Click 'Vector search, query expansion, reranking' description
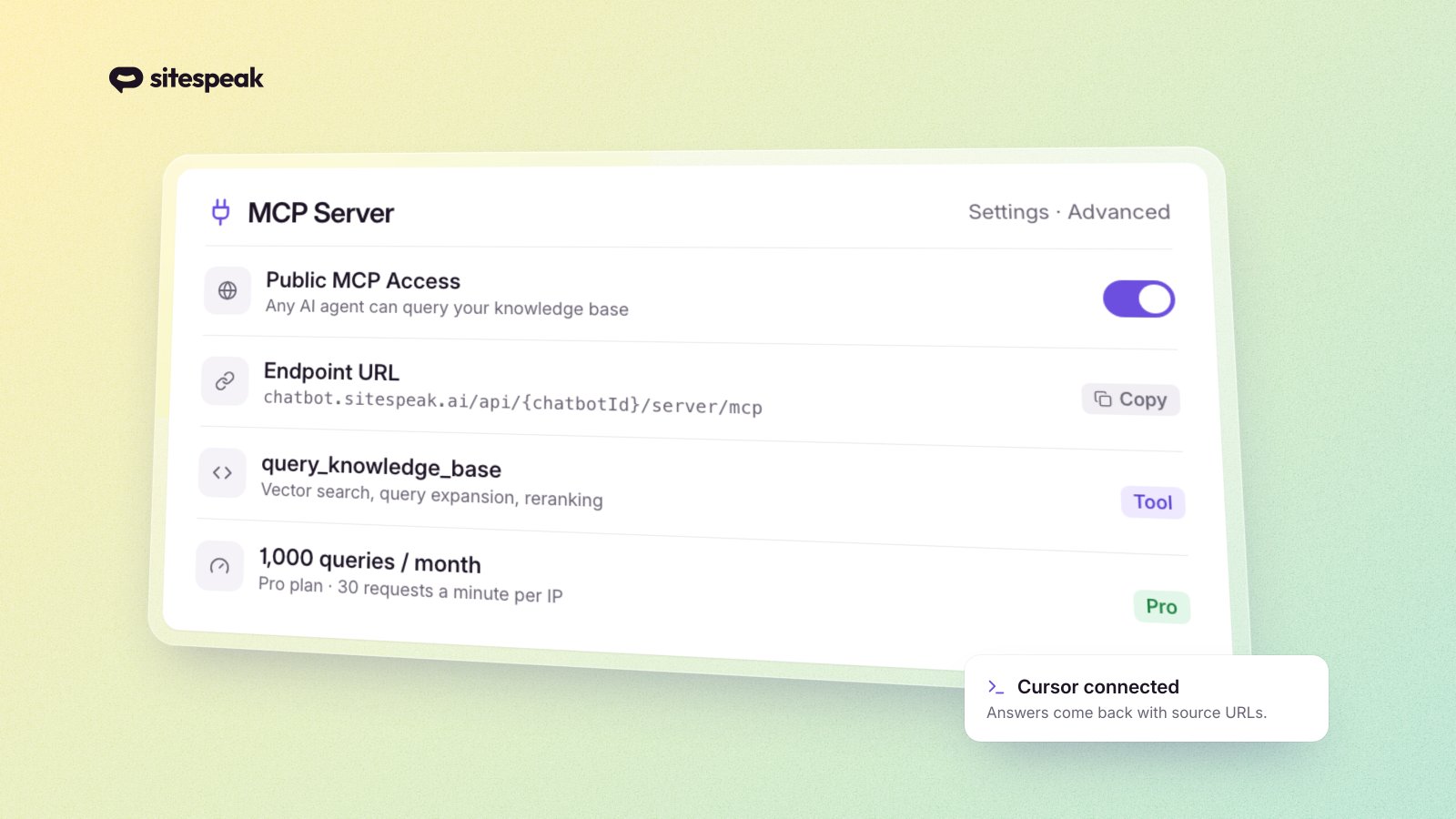The image size is (1456, 819). [431, 495]
